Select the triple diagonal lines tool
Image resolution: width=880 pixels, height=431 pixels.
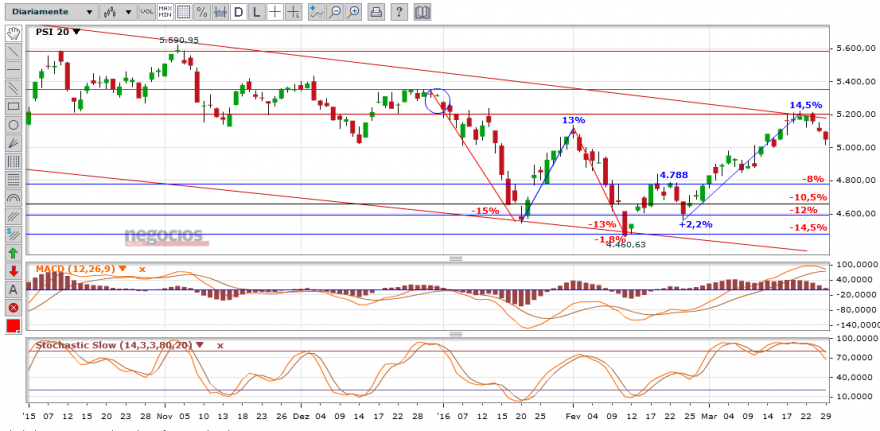(13, 216)
